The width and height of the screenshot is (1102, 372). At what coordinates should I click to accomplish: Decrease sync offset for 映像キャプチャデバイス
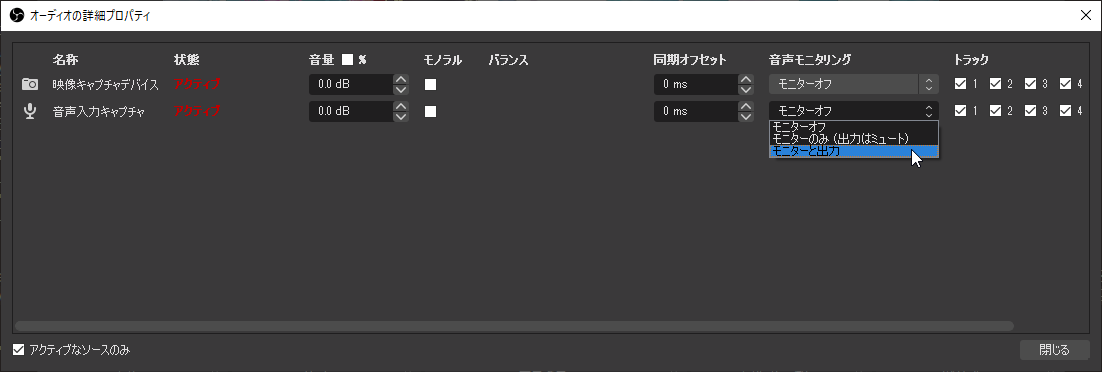(x=745, y=89)
